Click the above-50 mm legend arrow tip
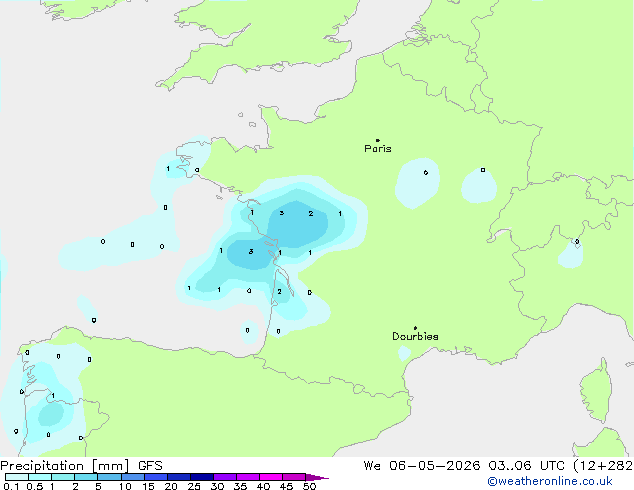Screen dimensions: 634x490 click(x=317, y=477)
